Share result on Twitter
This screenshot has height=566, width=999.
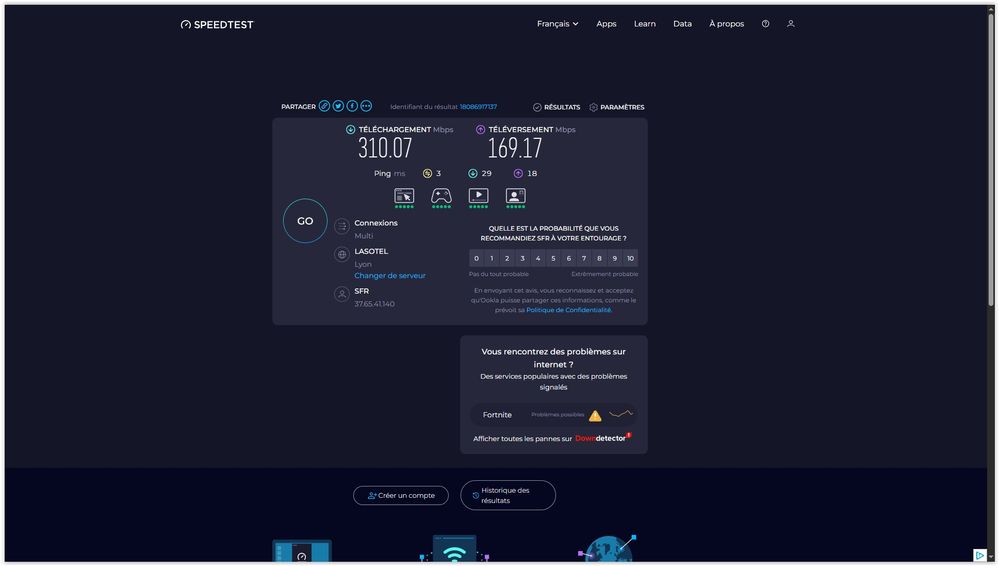338,106
